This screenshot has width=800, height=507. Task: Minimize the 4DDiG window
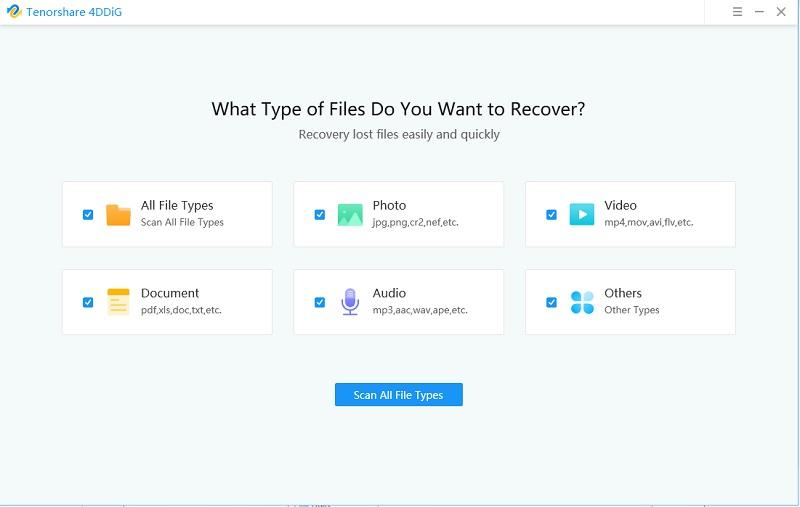click(759, 12)
